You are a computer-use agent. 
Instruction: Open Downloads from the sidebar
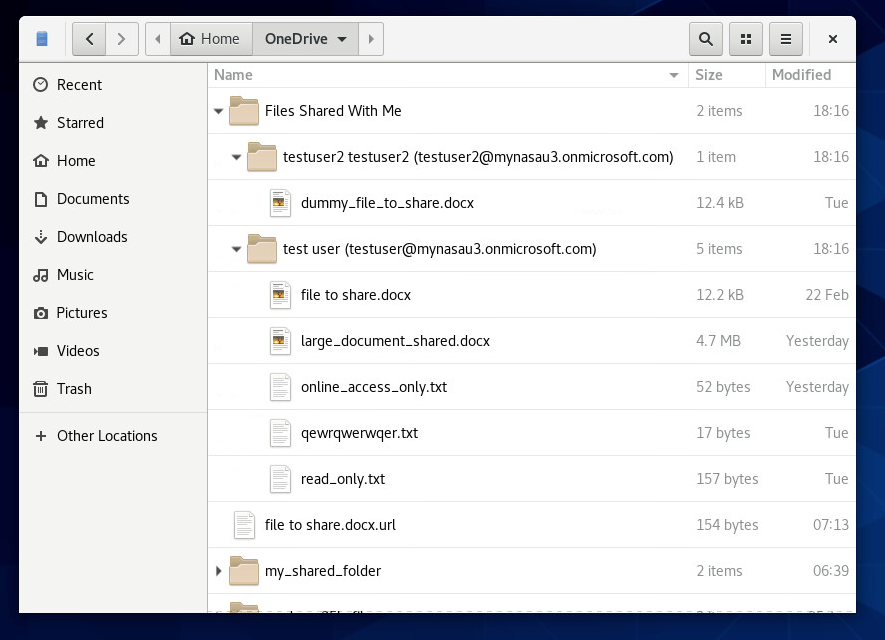(92, 237)
